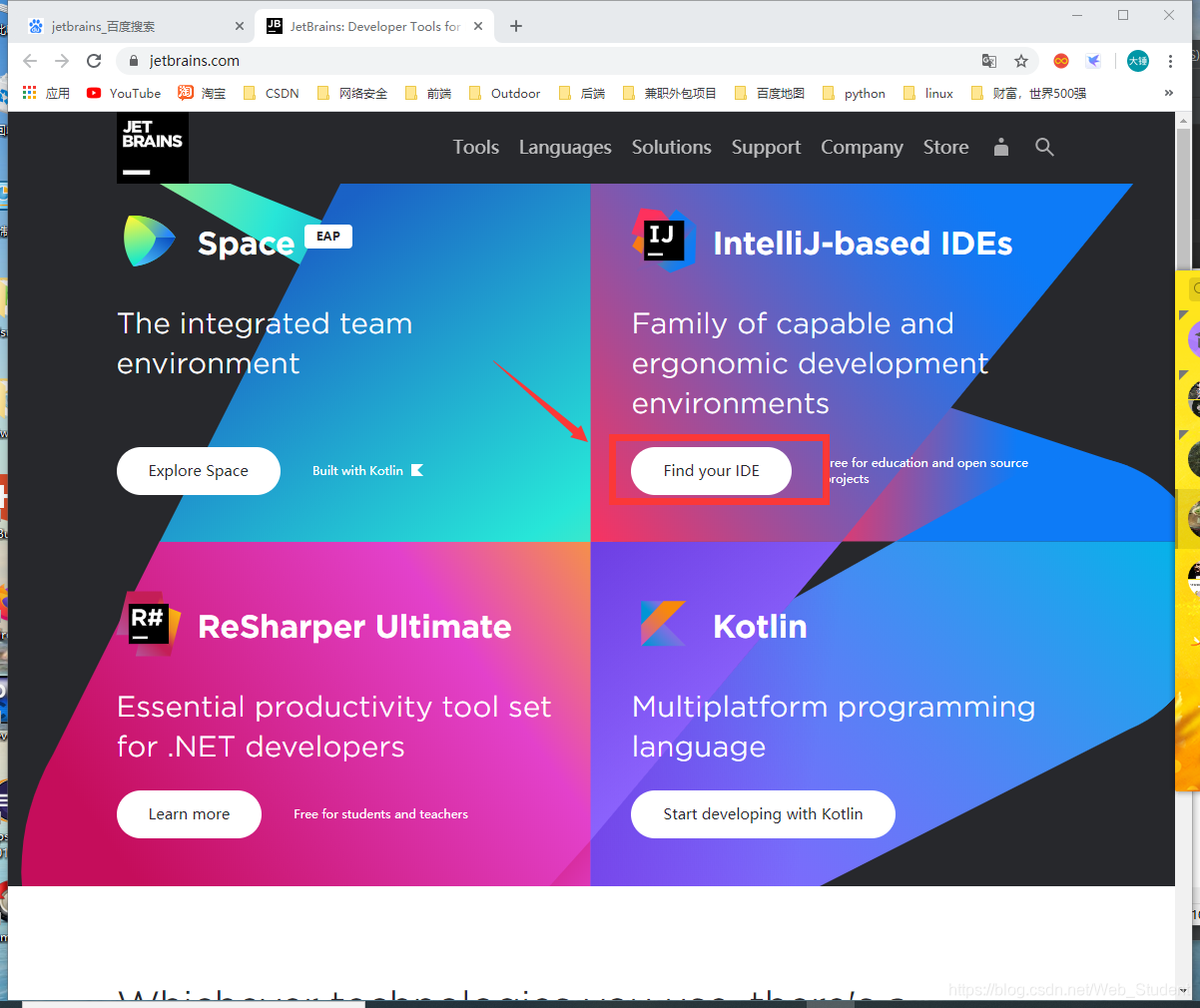Click free for education and open source link
1200x1008 pixels.
click(928, 470)
